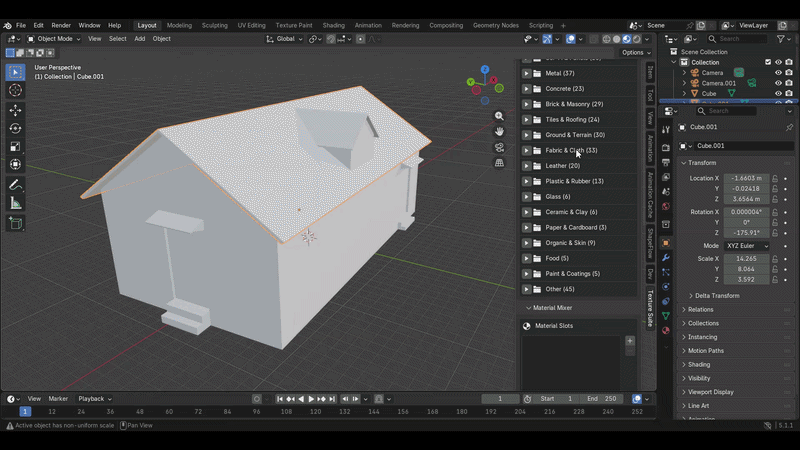This screenshot has height=450, width=800.
Task: Click the Play animation button
Action: pyautogui.click(x=311, y=399)
